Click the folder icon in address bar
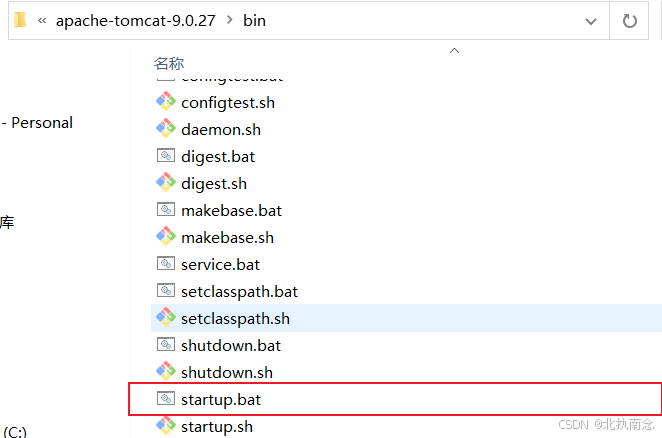This screenshot has height=438, width=662. (20, 20)
